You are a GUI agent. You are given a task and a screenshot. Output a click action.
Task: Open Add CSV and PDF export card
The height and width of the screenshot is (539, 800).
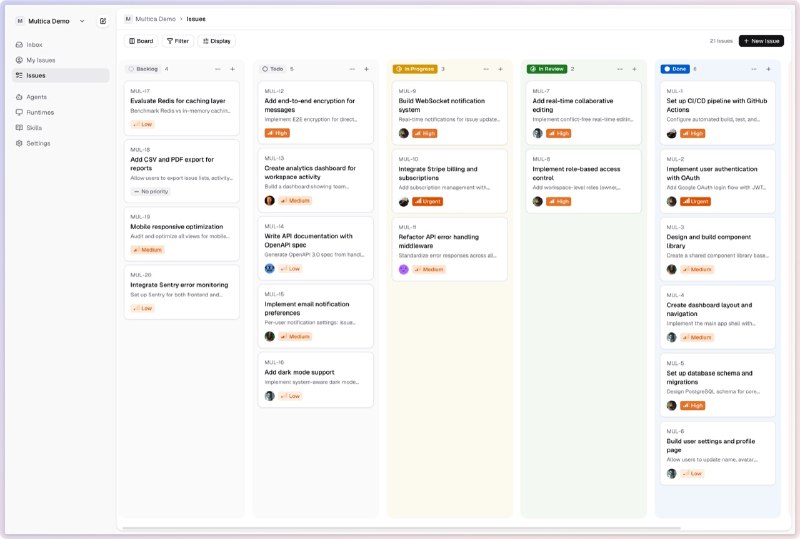182,171
